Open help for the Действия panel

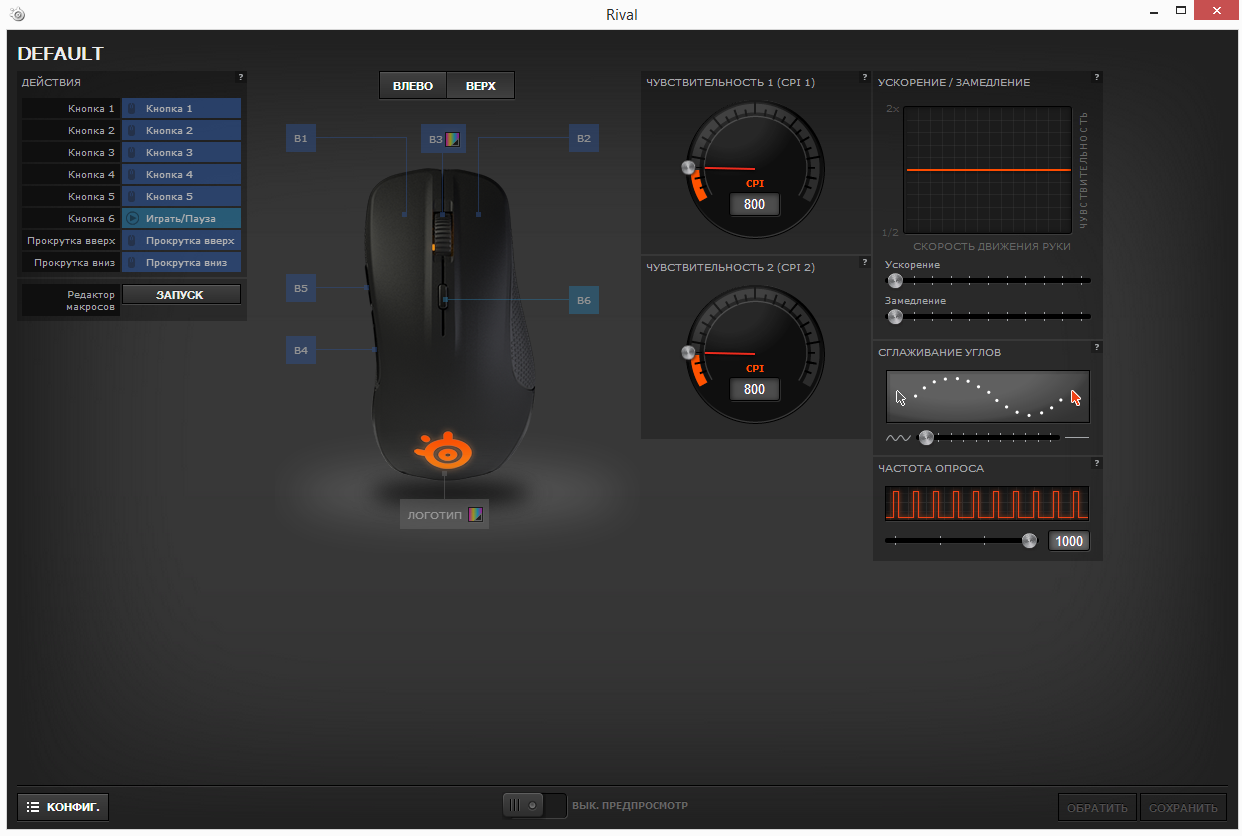point(241,77)
